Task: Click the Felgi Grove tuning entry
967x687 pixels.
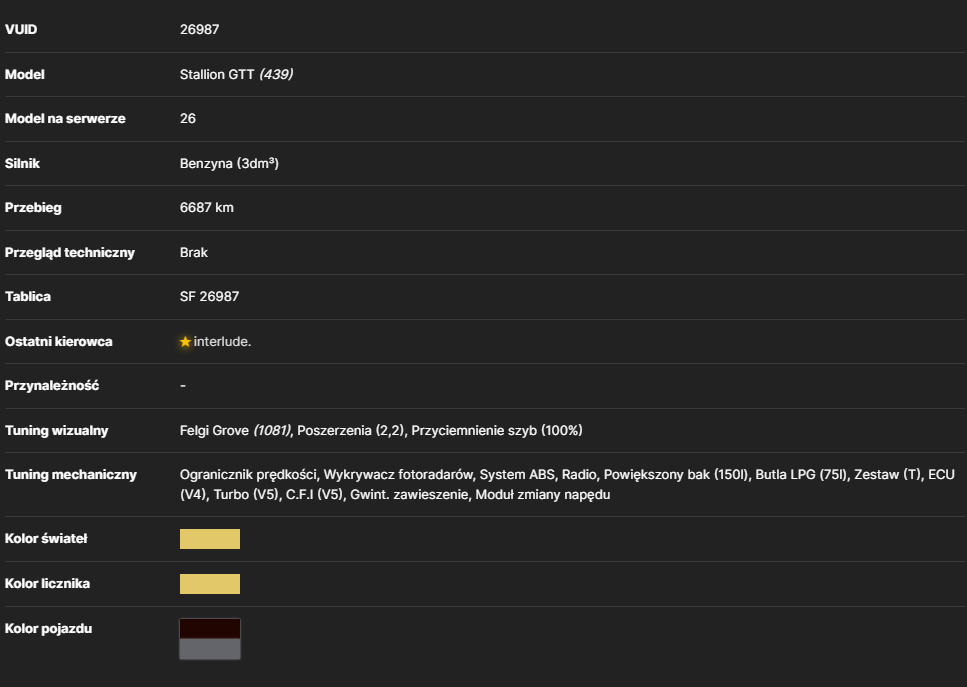Action: 214,430
